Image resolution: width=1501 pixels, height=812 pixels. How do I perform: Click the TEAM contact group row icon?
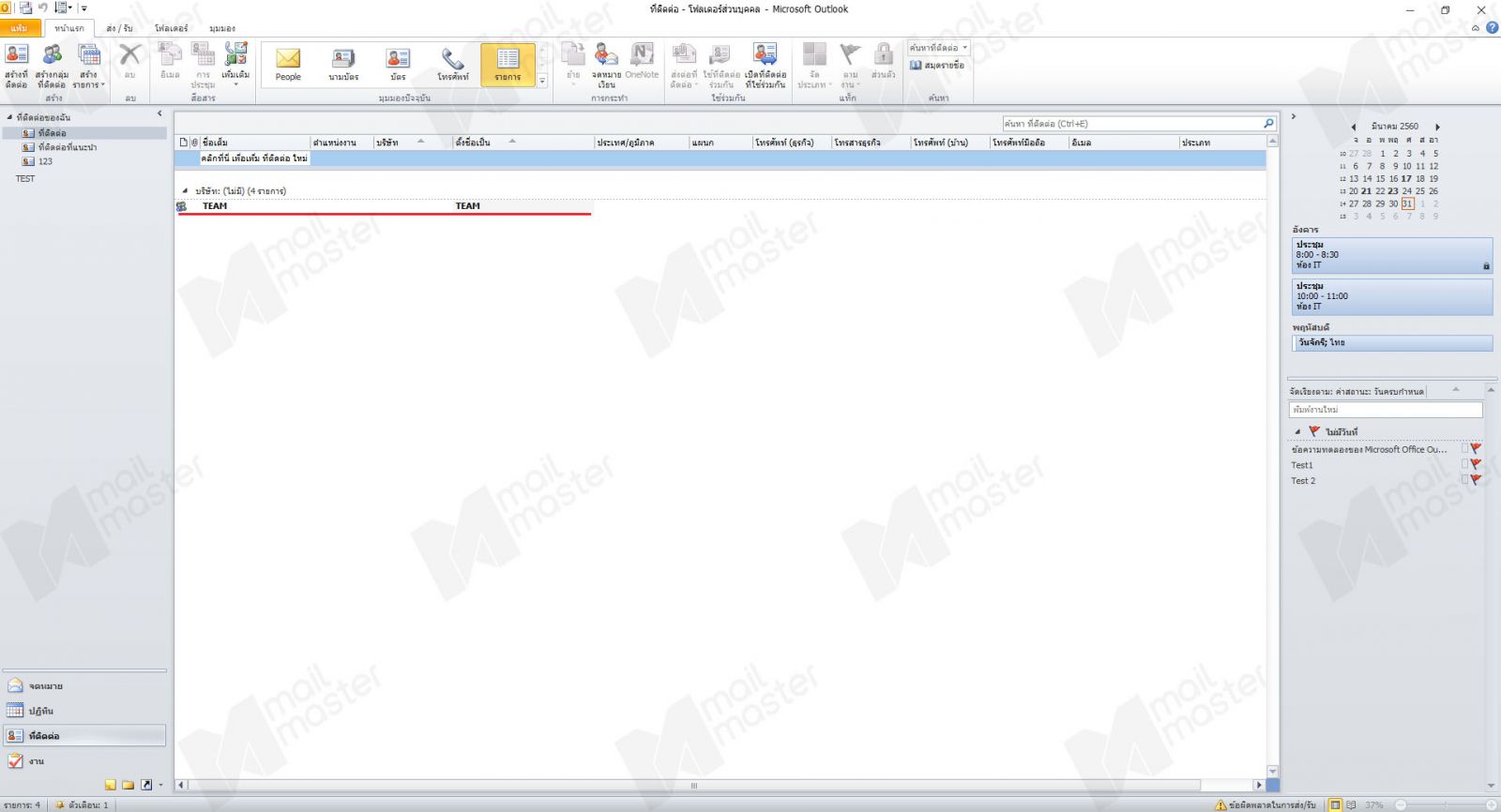point(182,206)
